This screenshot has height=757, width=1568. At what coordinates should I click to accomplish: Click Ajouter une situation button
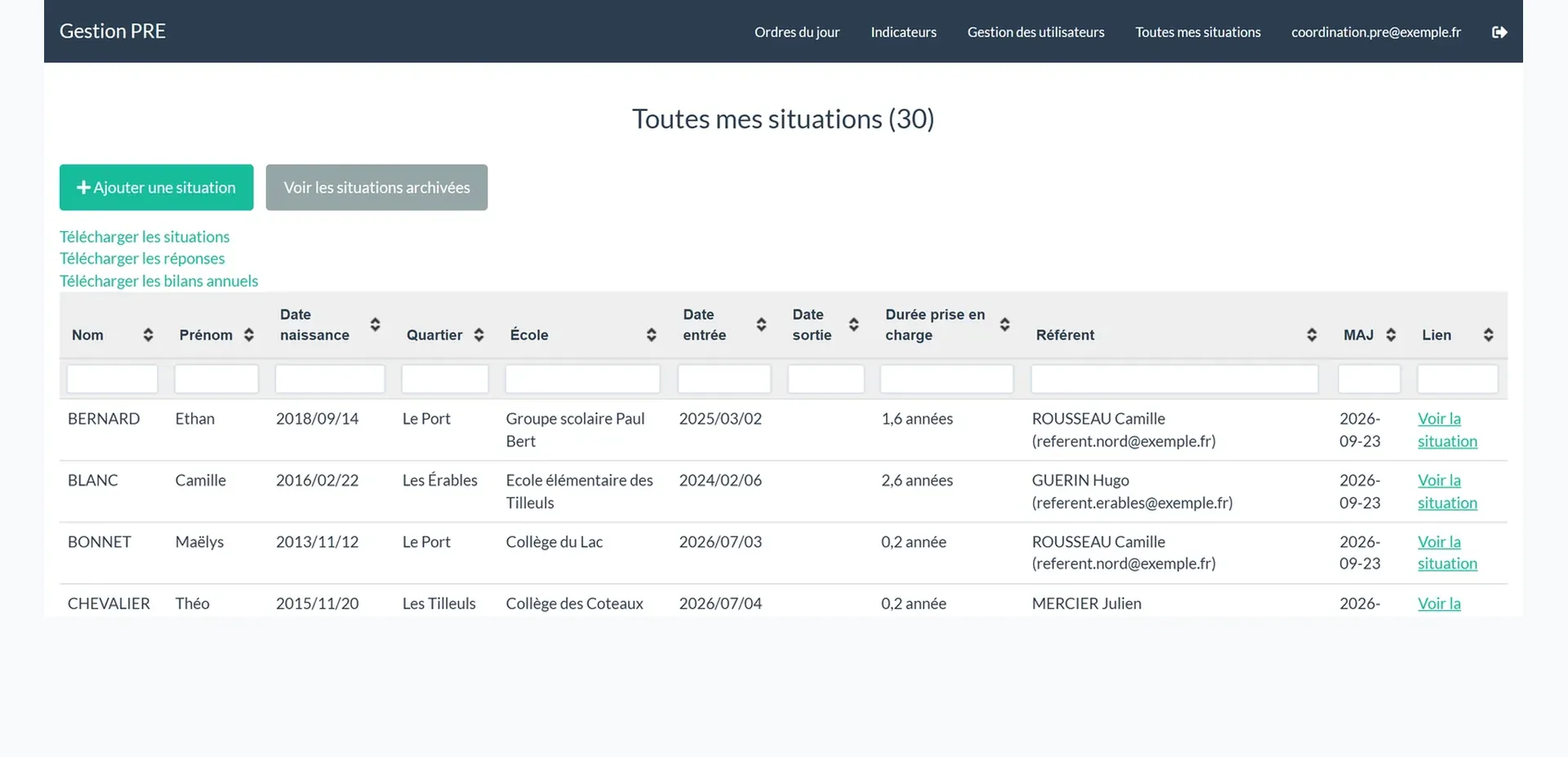pos(156,187)
